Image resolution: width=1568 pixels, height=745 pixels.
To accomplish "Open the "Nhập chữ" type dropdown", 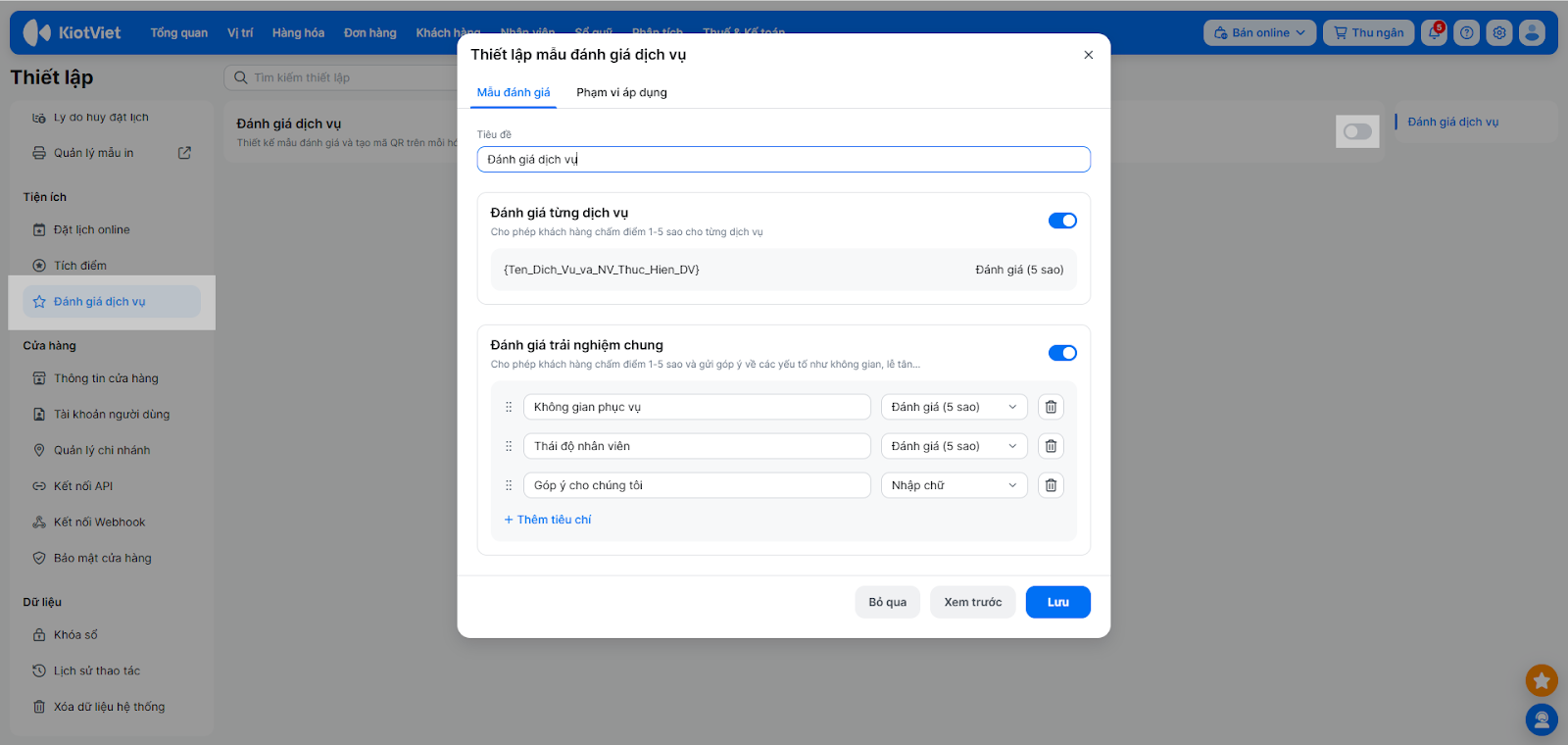I will tap(954, 485).
